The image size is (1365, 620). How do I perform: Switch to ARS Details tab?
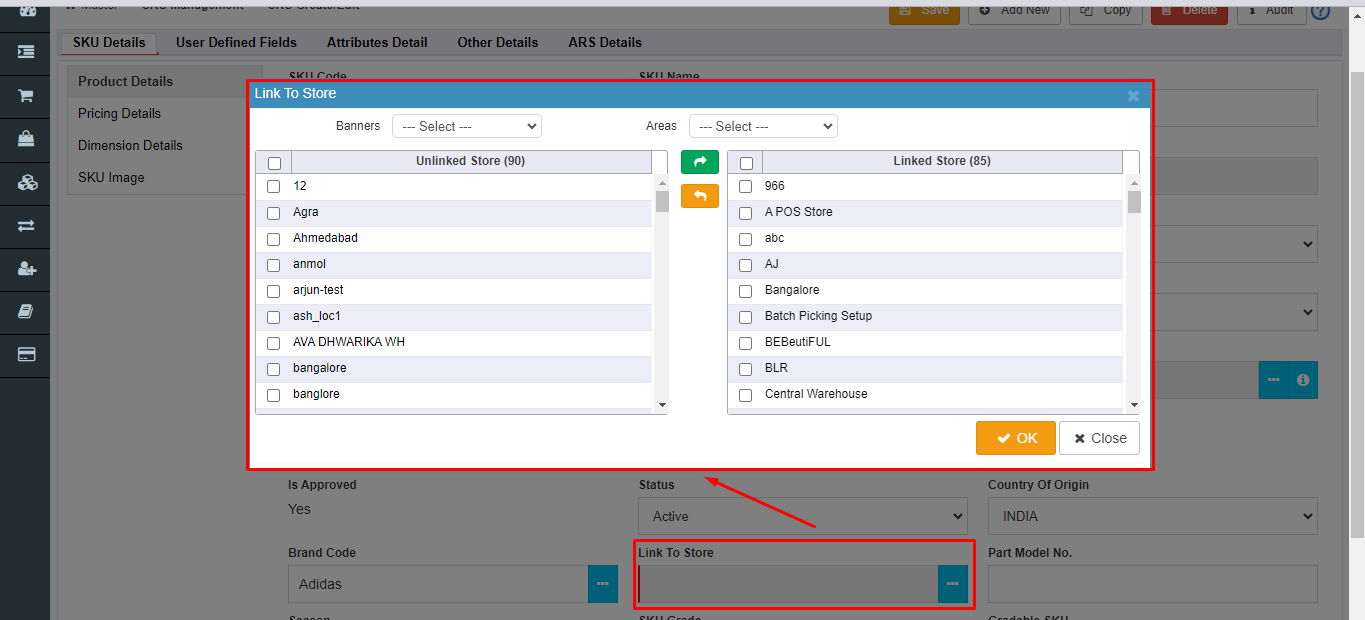point(605,42)
